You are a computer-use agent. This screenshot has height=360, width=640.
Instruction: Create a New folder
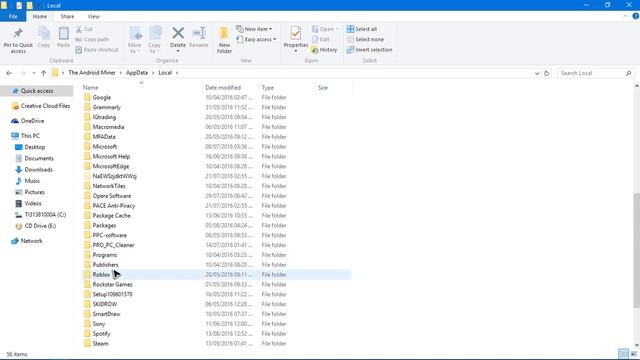[224, 40]
